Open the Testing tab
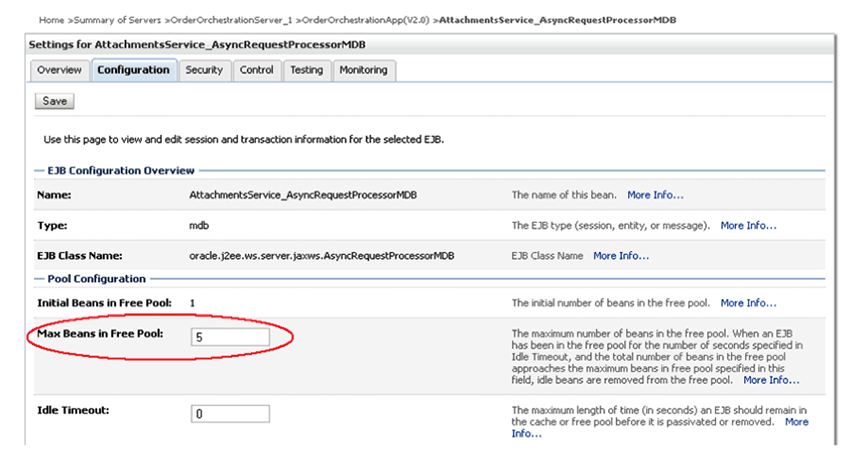 point(306,70)
